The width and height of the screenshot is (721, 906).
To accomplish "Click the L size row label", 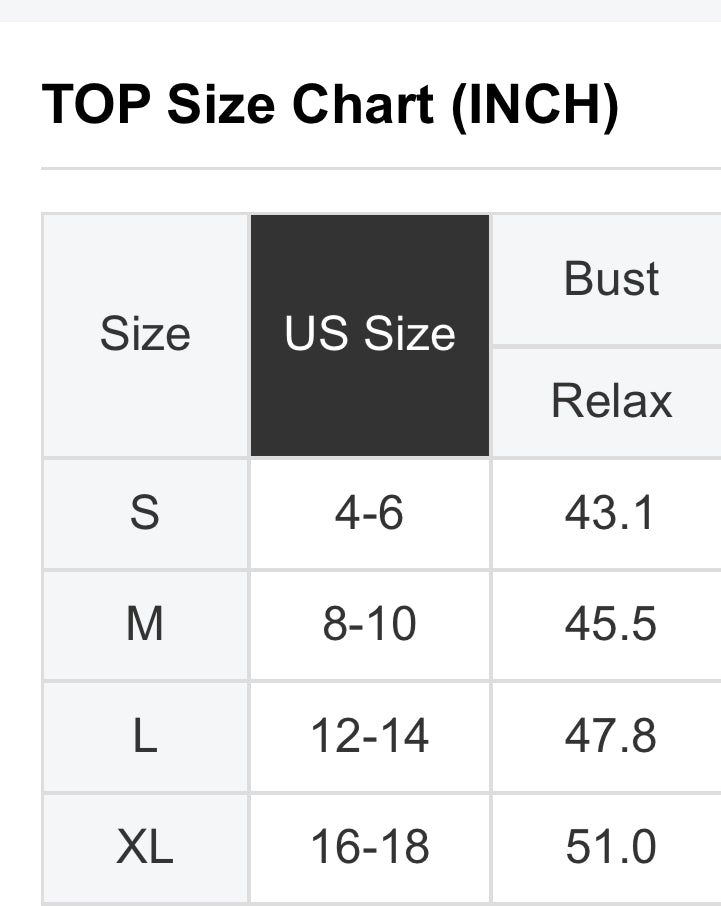I will (x=145, y=737).
